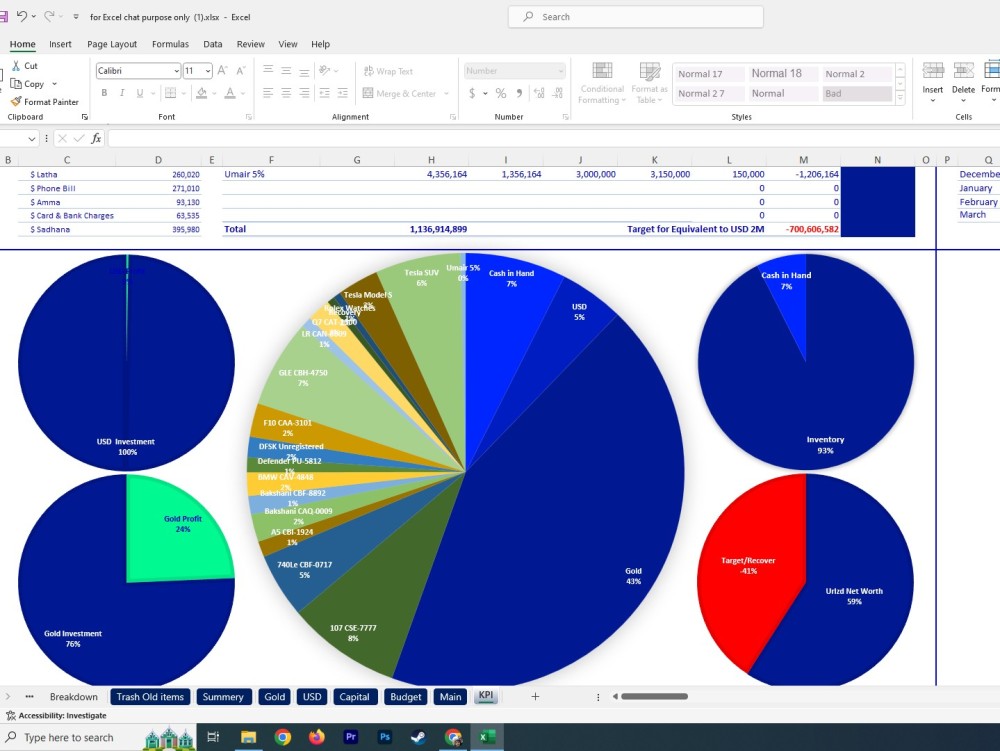Click the Delete cells icon
Viewport: 1000px width, 751px height.
[962, 75]
